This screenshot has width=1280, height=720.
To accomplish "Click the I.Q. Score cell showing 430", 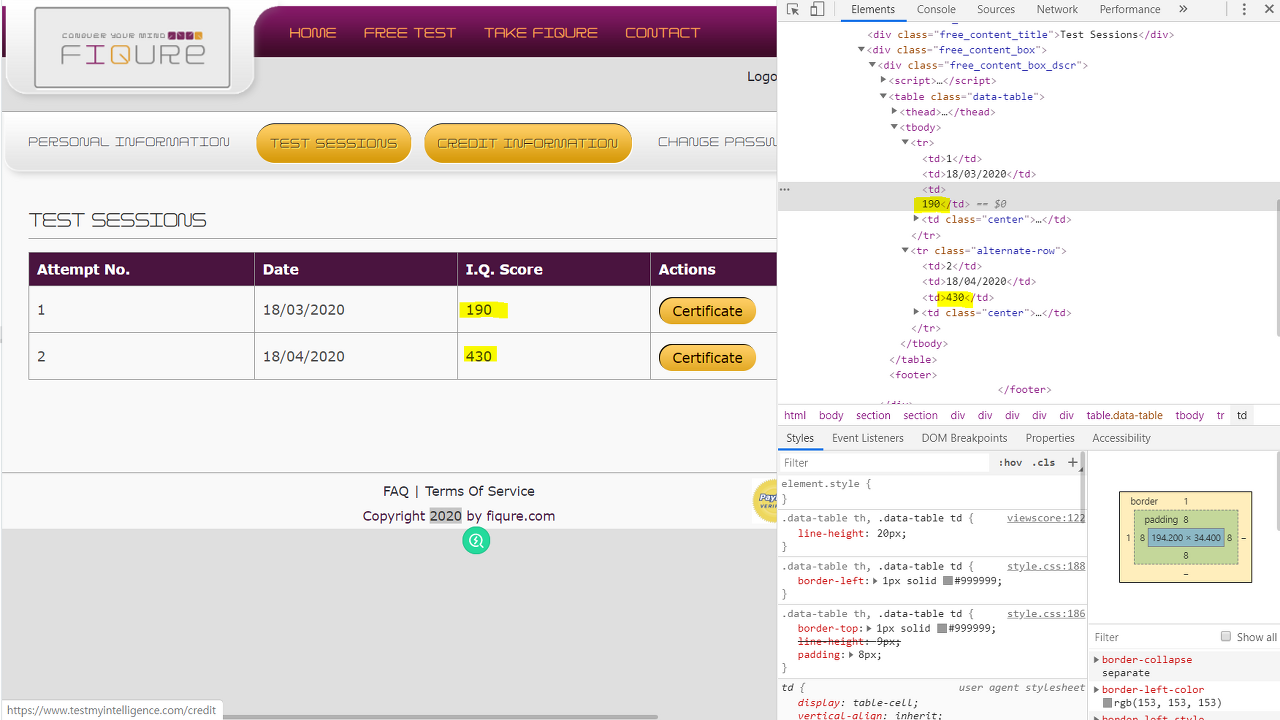I will point(554,356).
